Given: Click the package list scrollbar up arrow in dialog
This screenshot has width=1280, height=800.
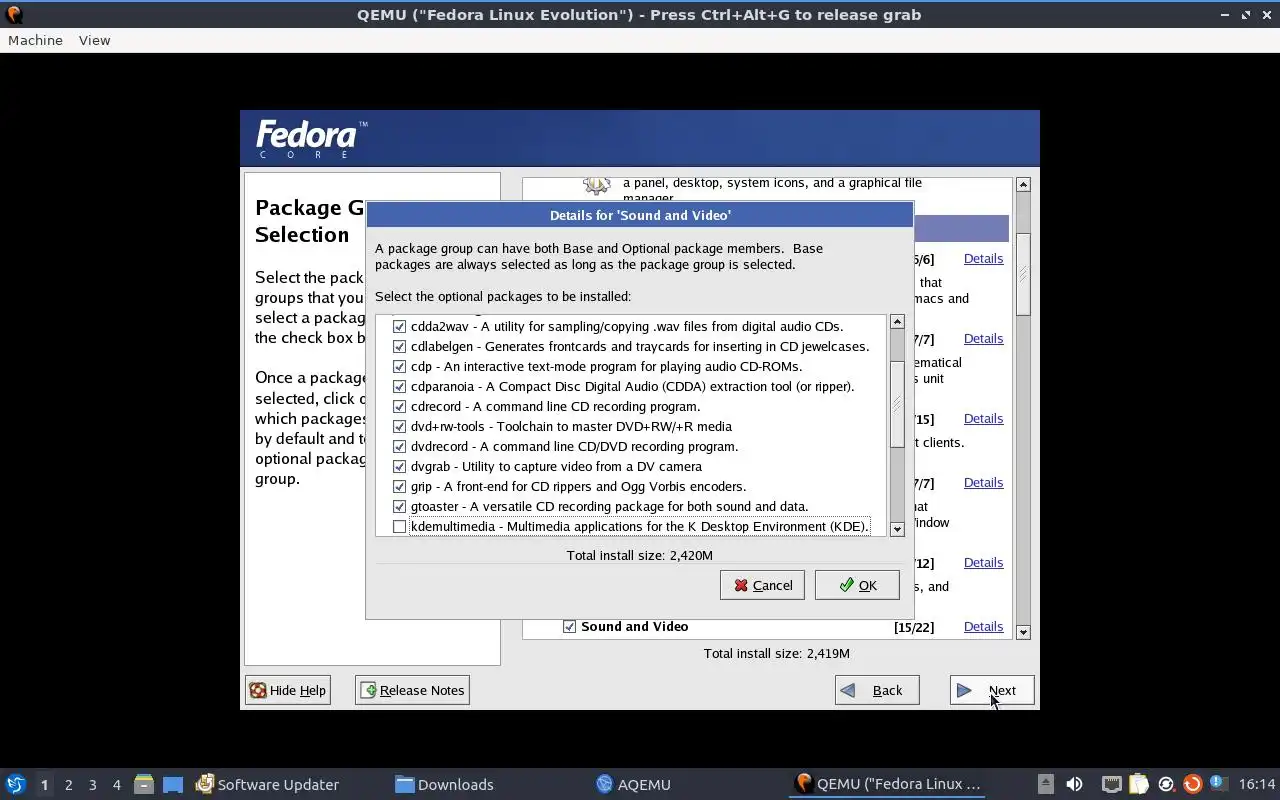Looking at the screenshot, I should pyautogui.click(x=897, y=322).
